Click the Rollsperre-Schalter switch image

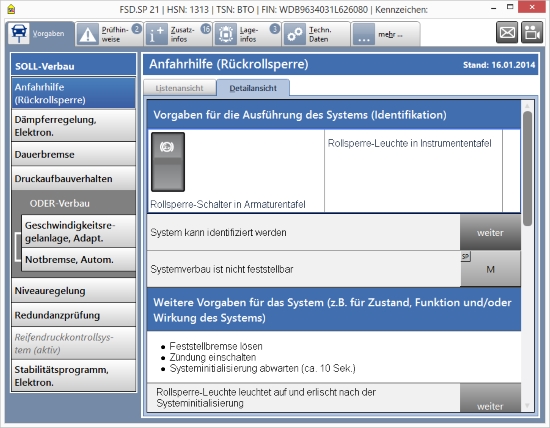(168, 162)
